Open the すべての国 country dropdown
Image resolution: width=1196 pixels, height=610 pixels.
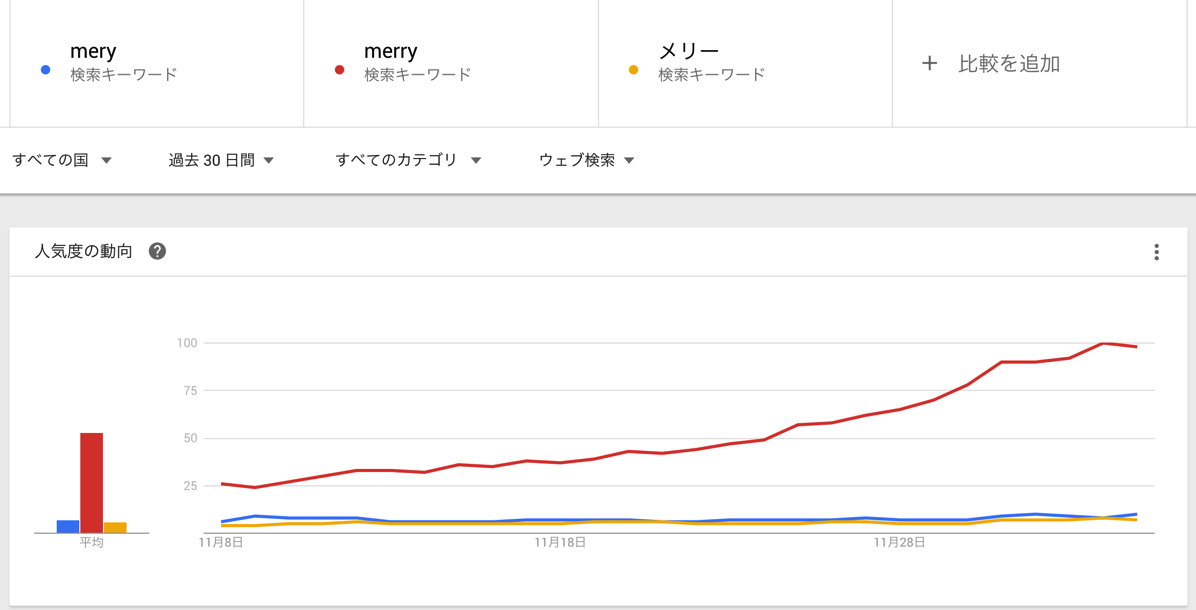[x=62, y=160]
